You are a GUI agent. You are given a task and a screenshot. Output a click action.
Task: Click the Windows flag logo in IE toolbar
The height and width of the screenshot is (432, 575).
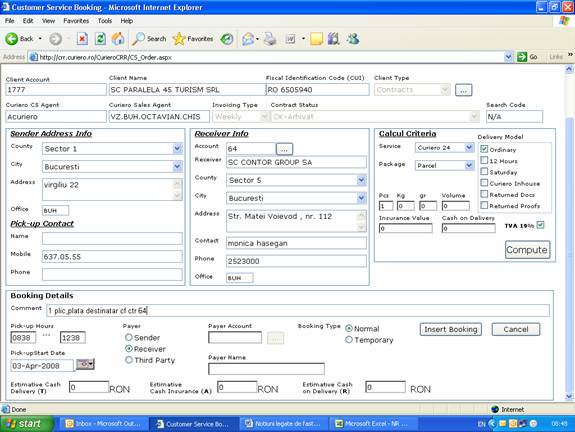click(x=564, y=21)
